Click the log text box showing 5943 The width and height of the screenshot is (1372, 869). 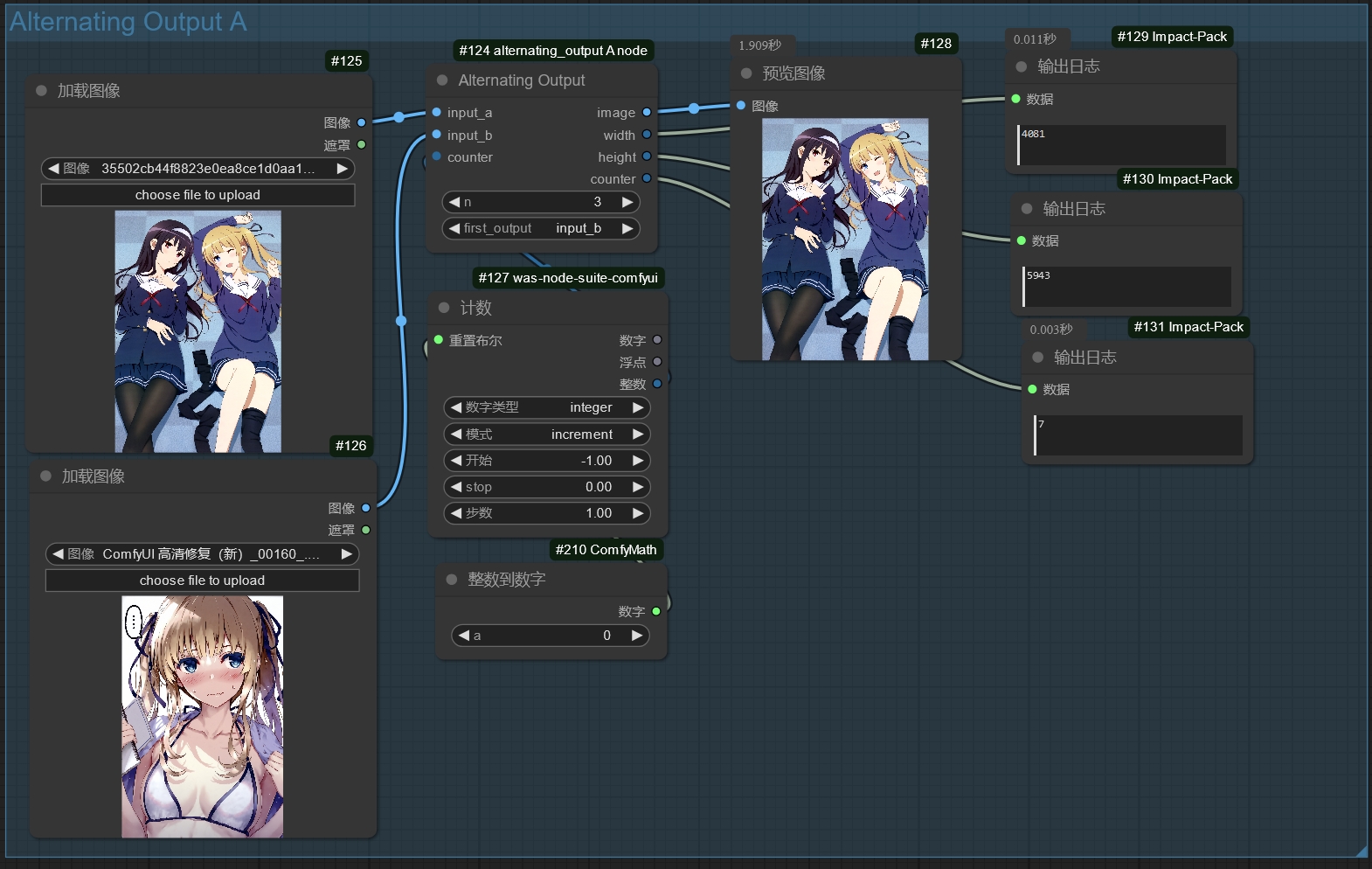click(1127, 287)
